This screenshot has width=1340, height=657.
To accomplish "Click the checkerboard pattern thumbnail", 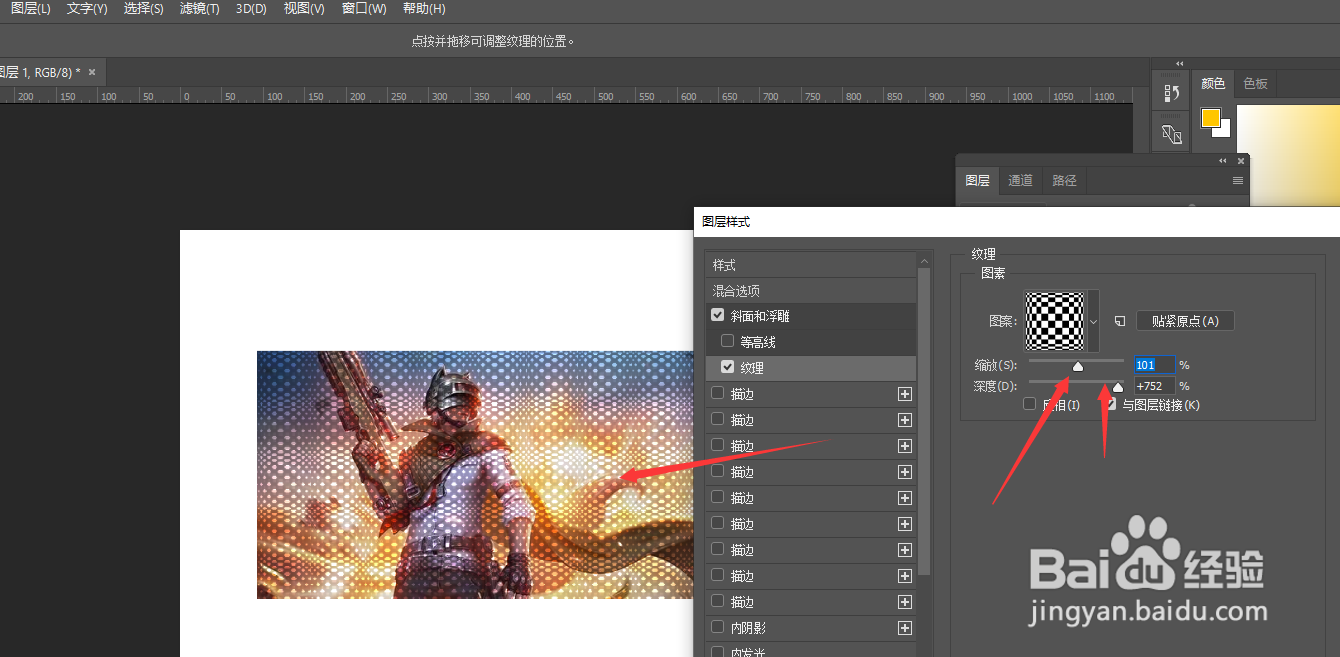I will pos(1054,321).
